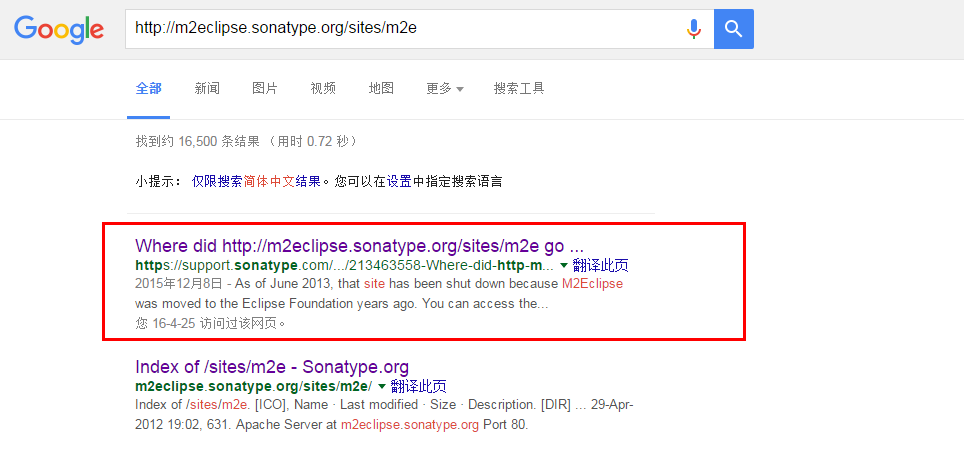The image size is (964, 460).
Task: Click 翻译此页 for the second result
Action: coord(419,386)
